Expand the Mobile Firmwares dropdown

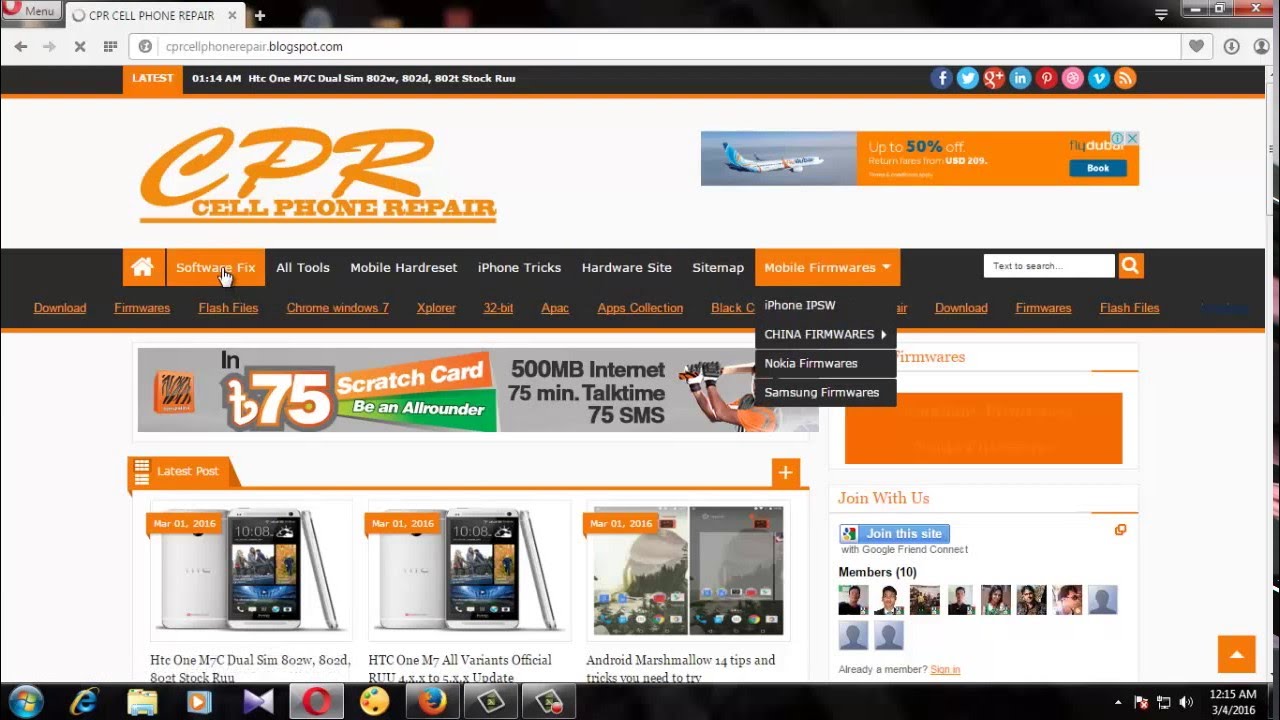[x=828, y=267]
